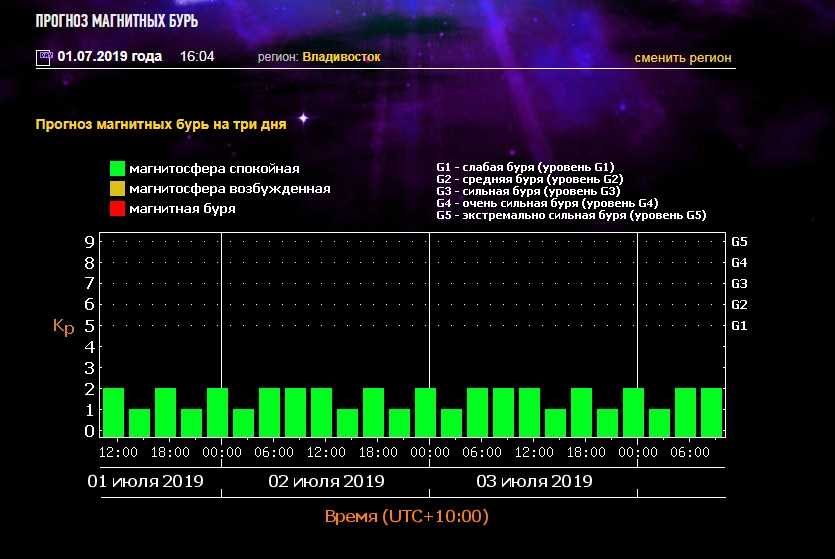Click the heading Прогноз магнитных бурь на три дня

pos(161,124)
